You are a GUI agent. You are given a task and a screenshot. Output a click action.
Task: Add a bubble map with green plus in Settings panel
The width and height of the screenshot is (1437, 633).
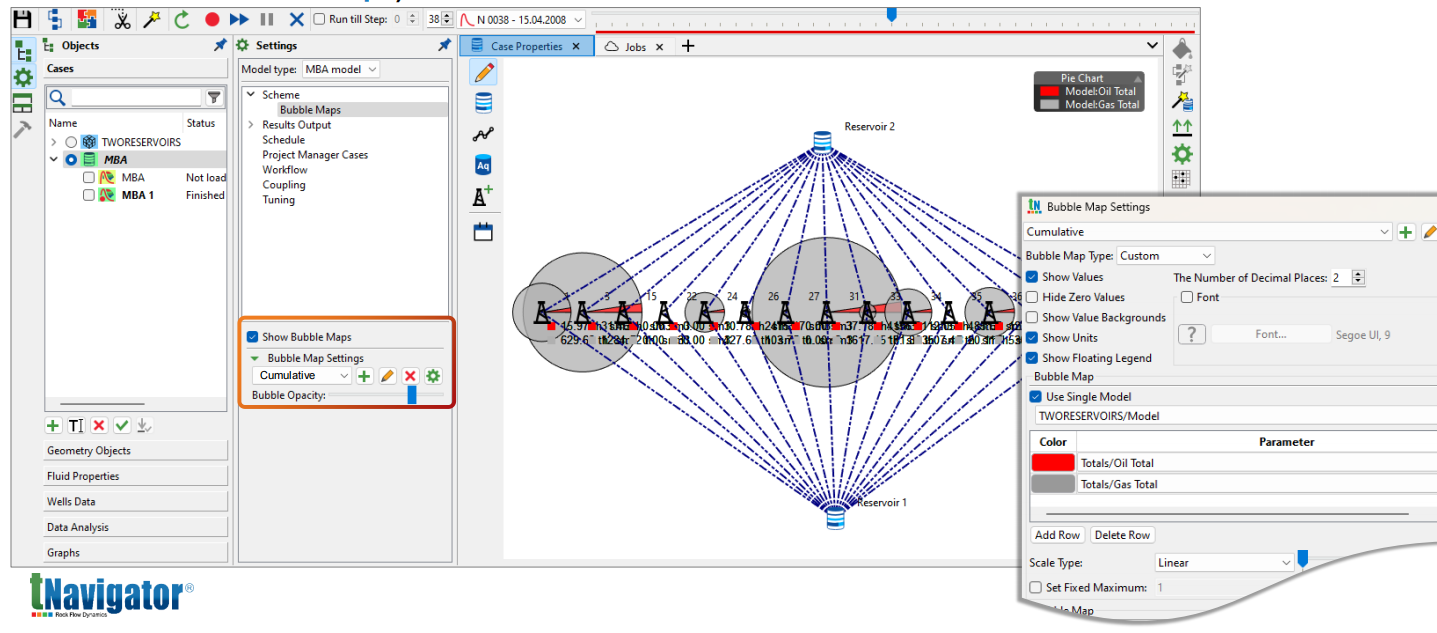coord(364,376)
